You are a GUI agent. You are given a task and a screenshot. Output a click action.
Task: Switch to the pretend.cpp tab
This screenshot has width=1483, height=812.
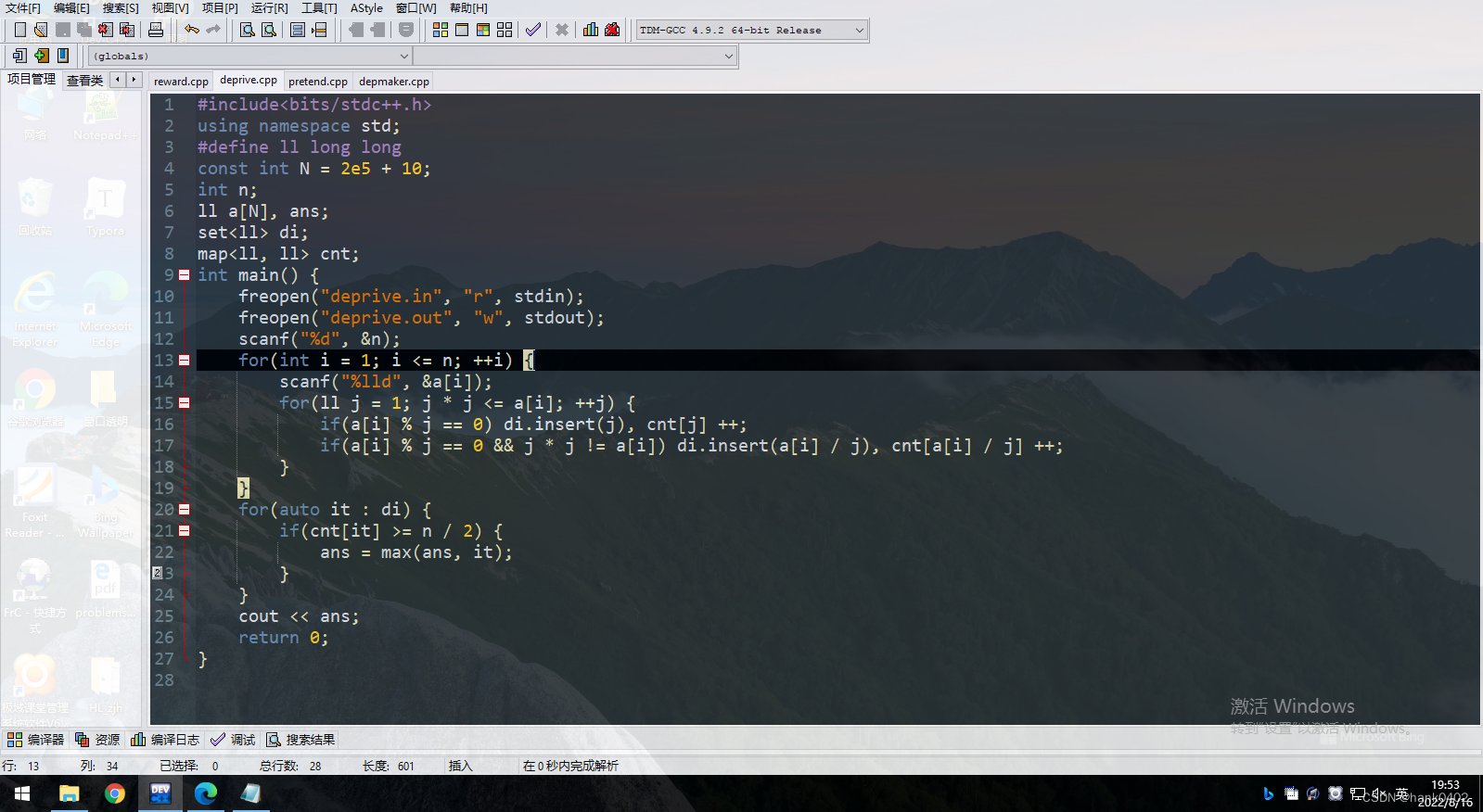(318, 82)
